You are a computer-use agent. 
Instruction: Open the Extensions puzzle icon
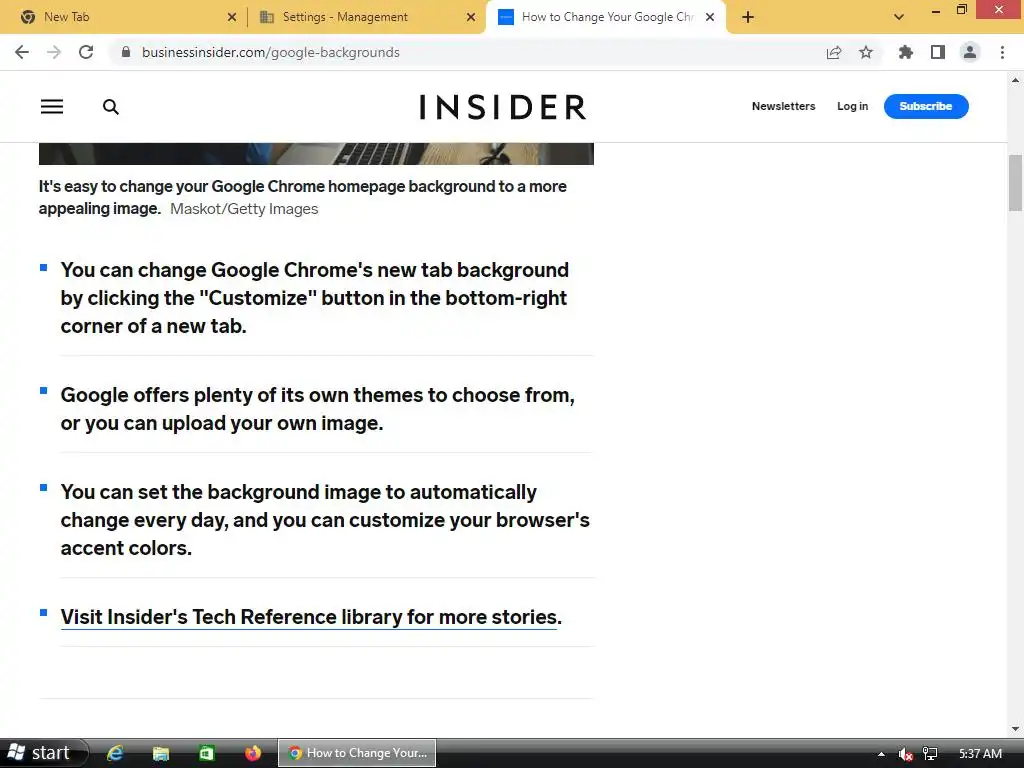pos(906,52)
